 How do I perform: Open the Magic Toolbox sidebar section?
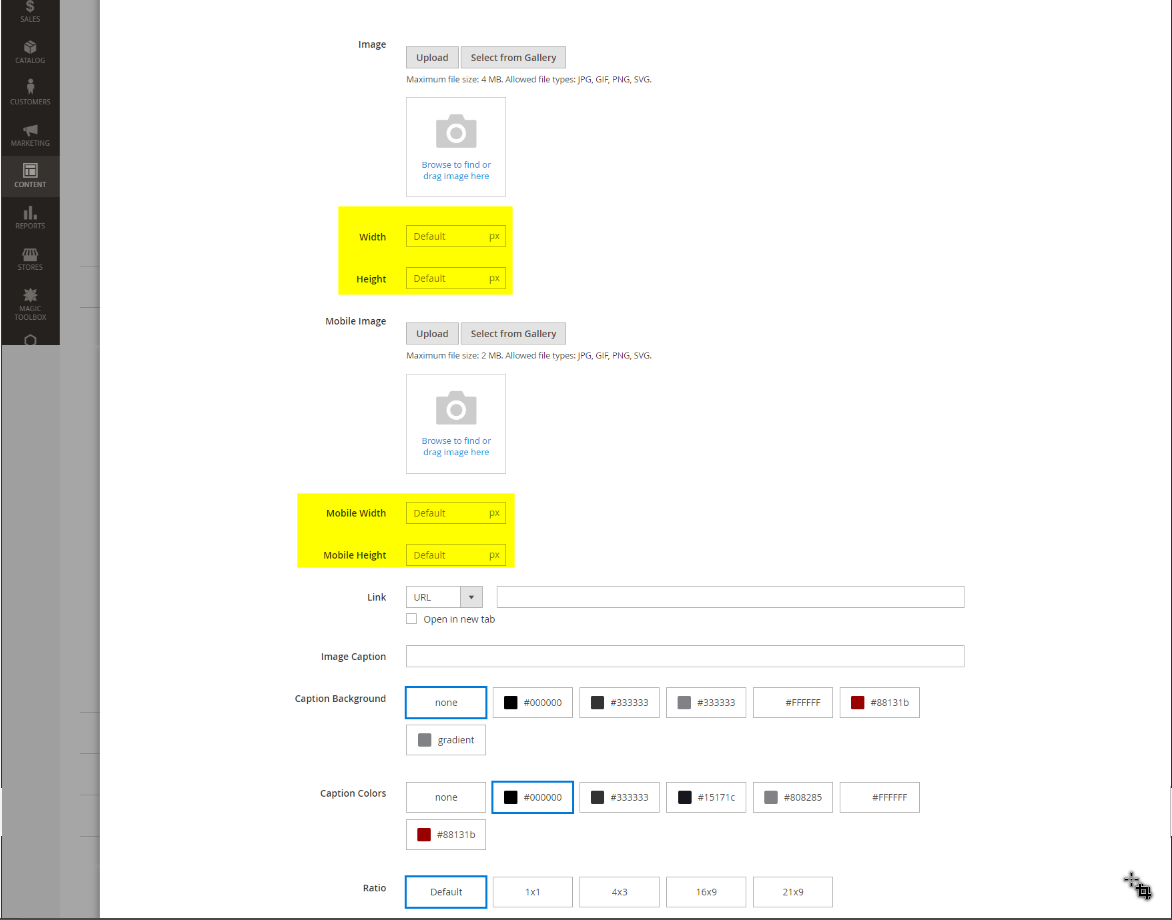pos(30,303)
